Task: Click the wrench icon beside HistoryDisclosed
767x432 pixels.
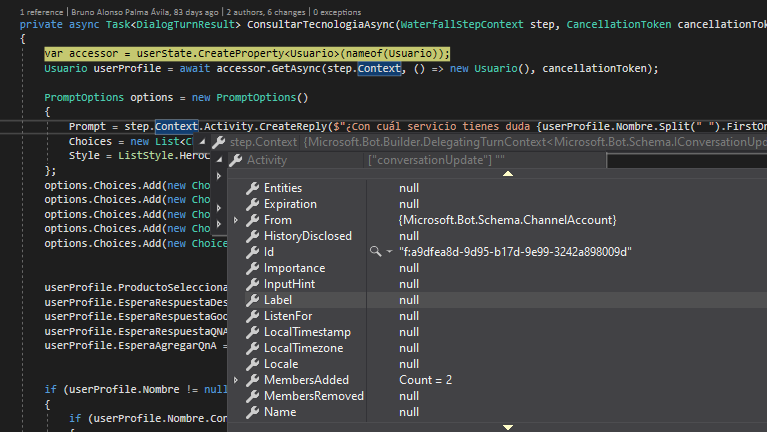Action: tap(252, 236)
